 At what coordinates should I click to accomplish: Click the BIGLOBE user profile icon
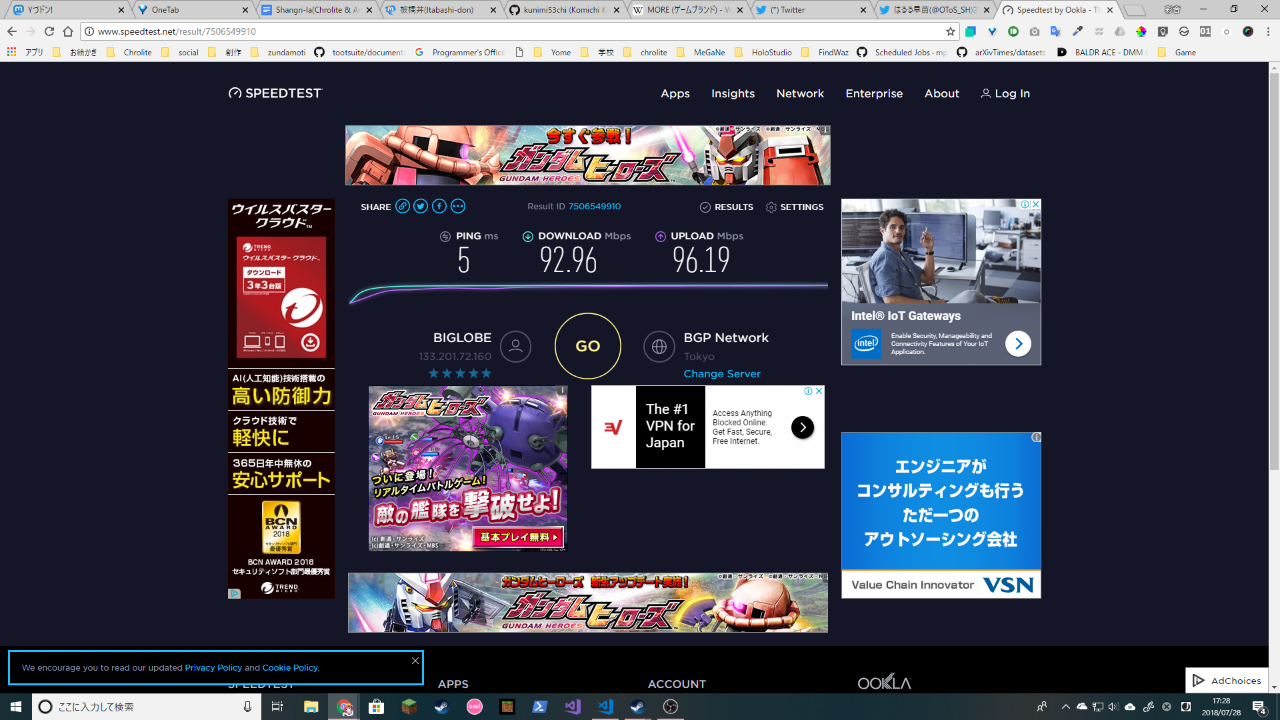pos(515,346)
